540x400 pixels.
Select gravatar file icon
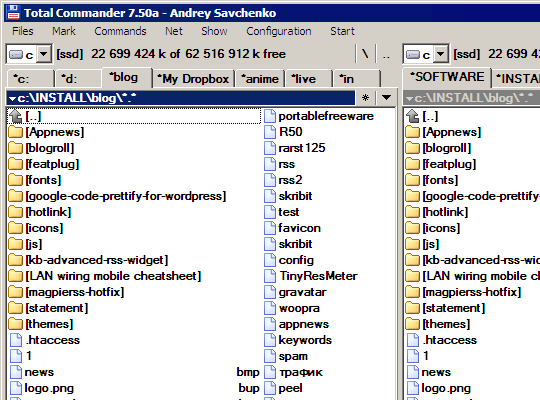click(x=270, y=293)
